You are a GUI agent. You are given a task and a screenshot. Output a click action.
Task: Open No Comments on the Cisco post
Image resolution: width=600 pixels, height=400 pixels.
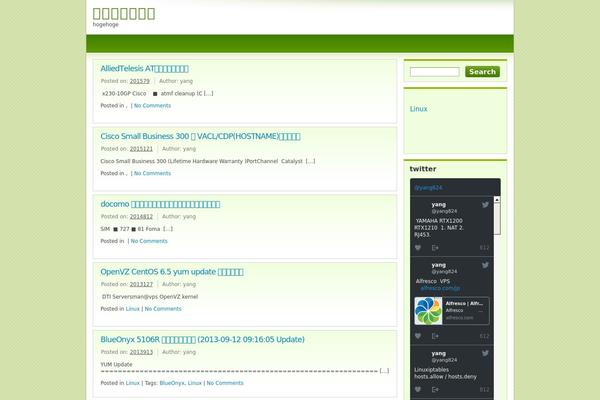152,173
